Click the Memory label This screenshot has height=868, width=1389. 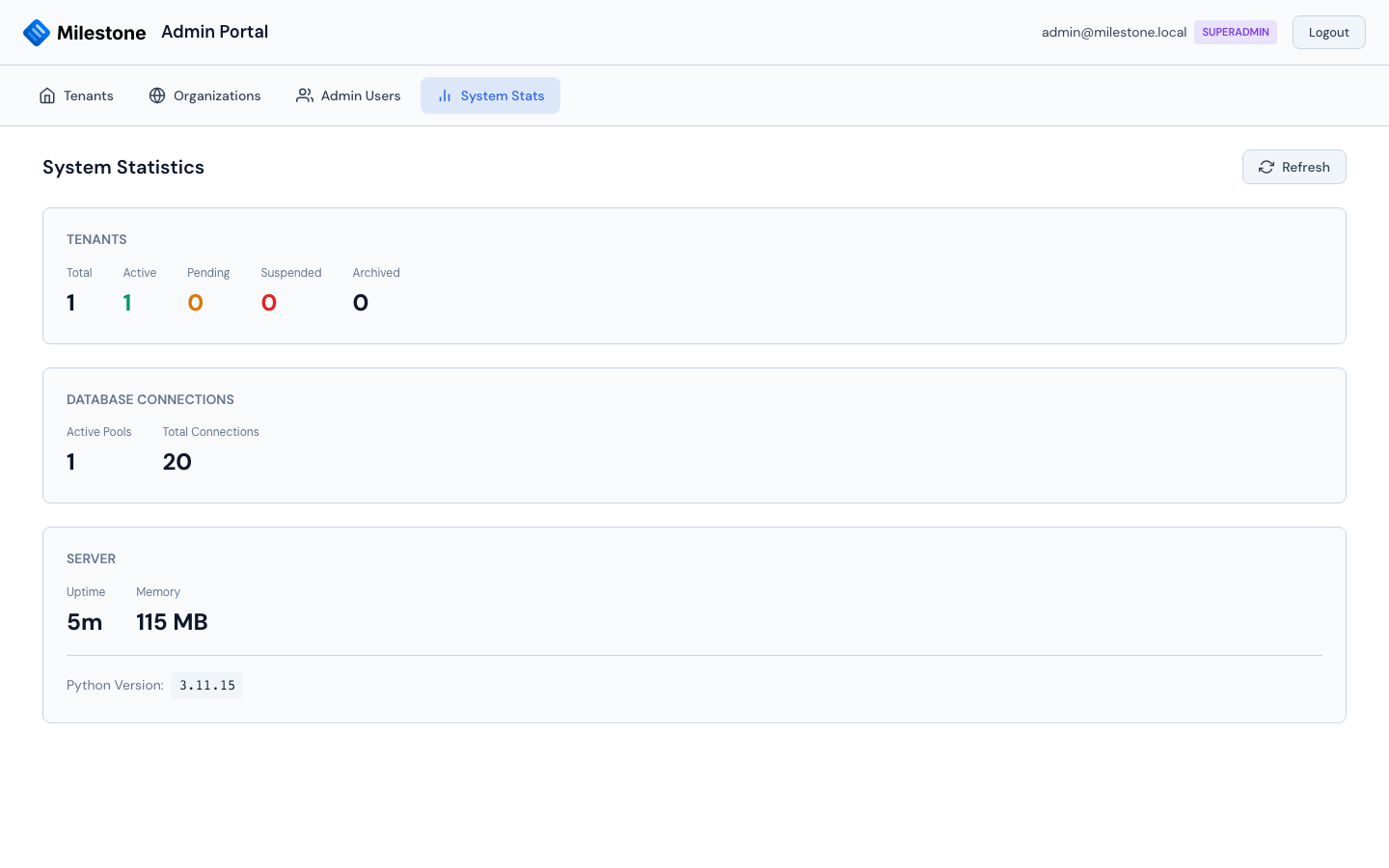point(158,592)
